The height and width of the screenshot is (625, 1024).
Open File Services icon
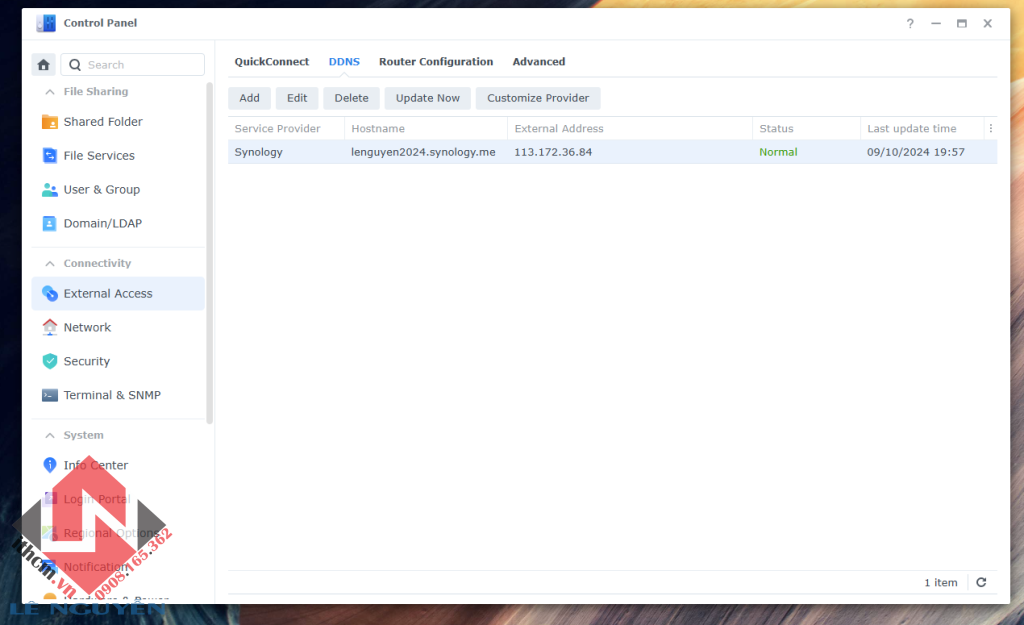(50, 156)
